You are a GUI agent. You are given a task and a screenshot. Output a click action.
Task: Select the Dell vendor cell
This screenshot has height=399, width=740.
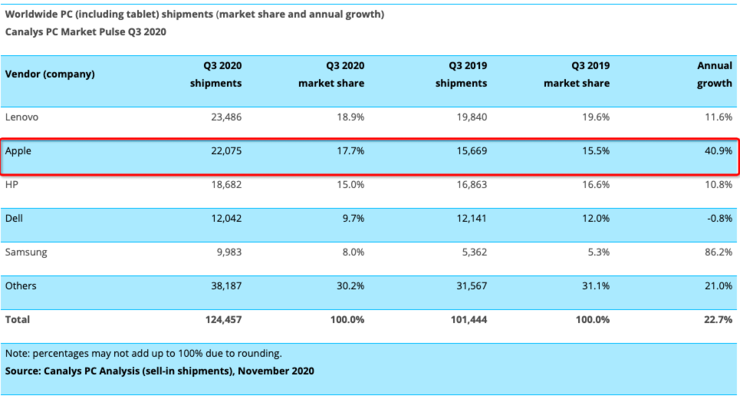point(14,218)
